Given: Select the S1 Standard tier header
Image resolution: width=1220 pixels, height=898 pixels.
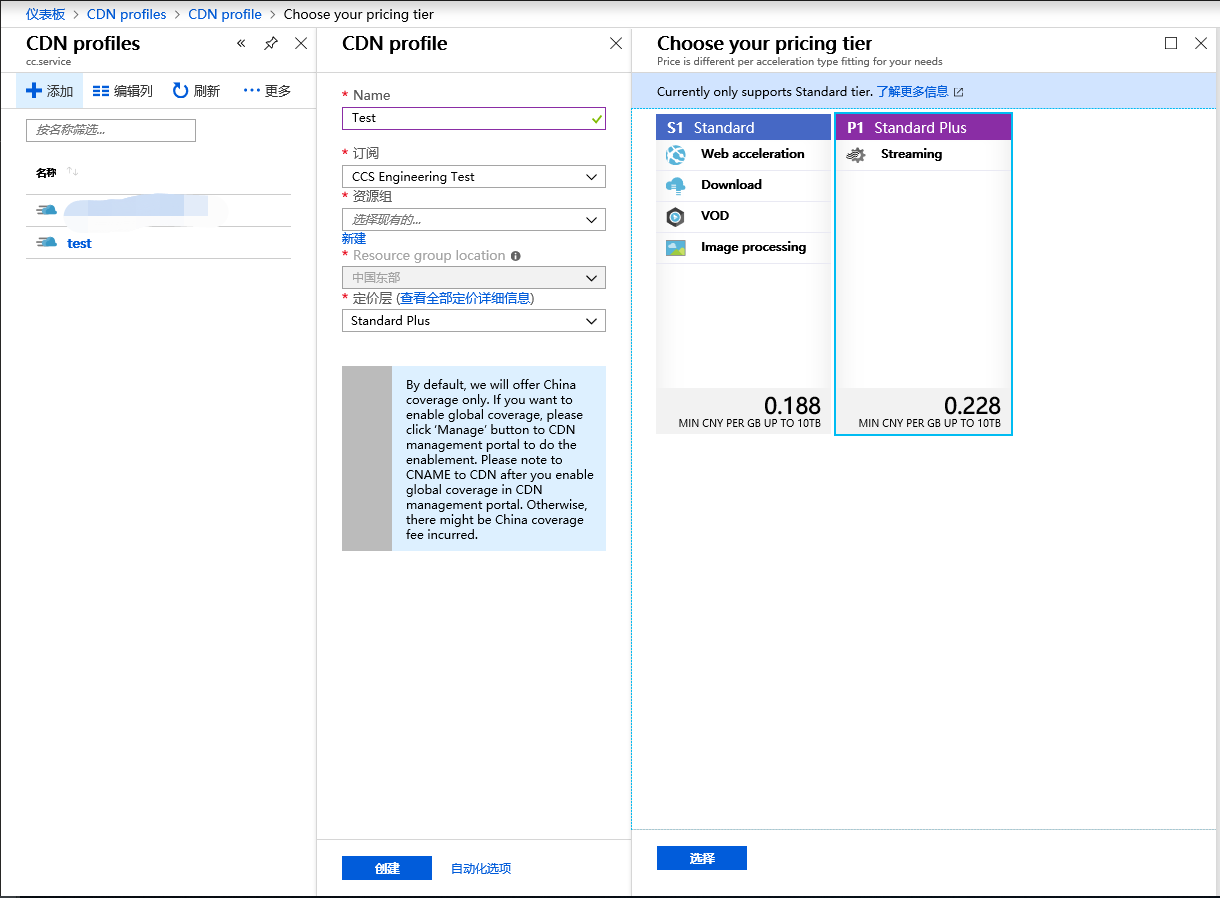Looking at the screenshot, I should tap(743, 127).
